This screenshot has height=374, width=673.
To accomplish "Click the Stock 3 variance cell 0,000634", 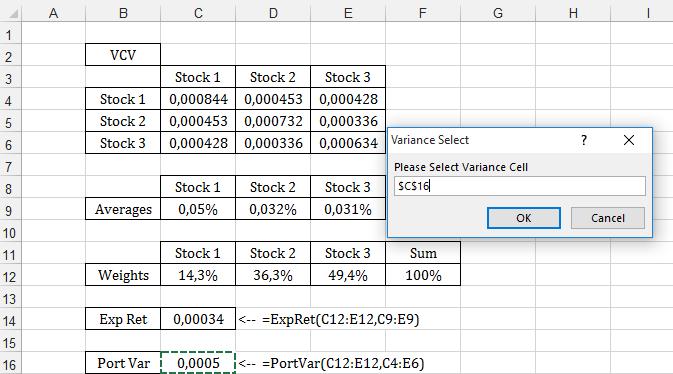I will [348, 143].
